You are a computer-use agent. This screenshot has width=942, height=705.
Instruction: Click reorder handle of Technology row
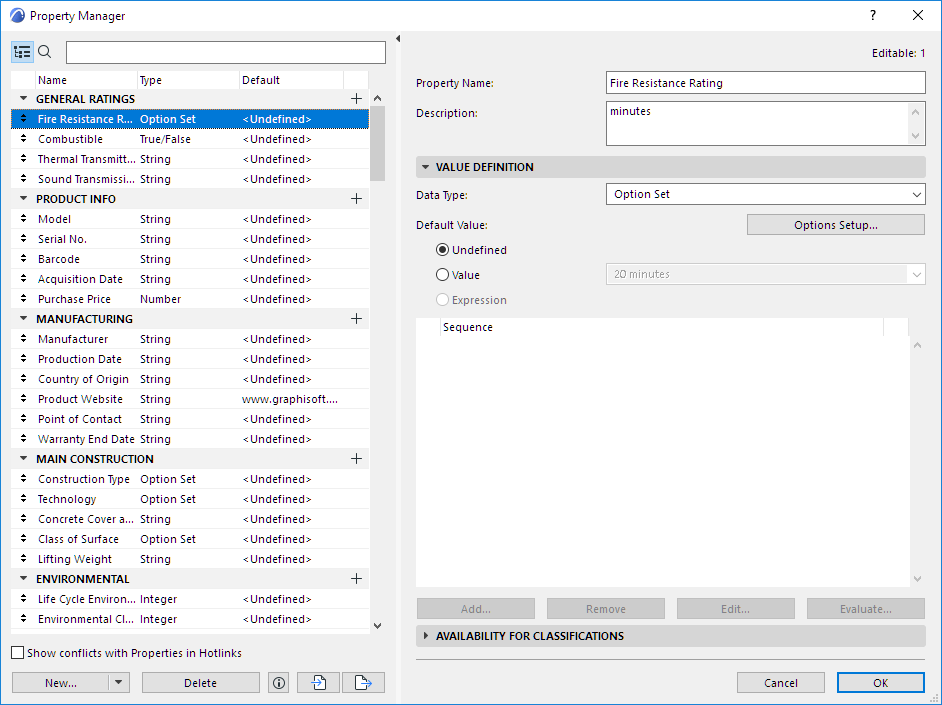click(x=23, y=499)
